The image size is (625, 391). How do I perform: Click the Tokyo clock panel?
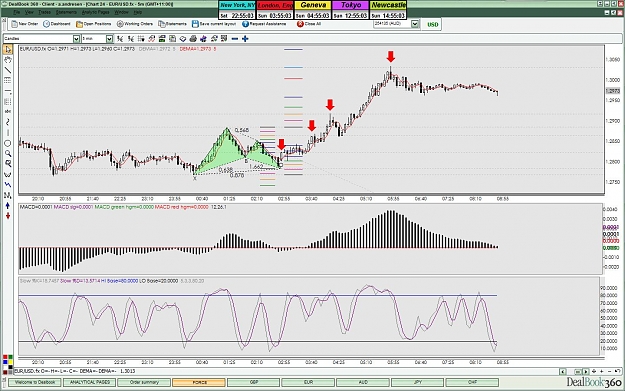[x=350, y=10]
